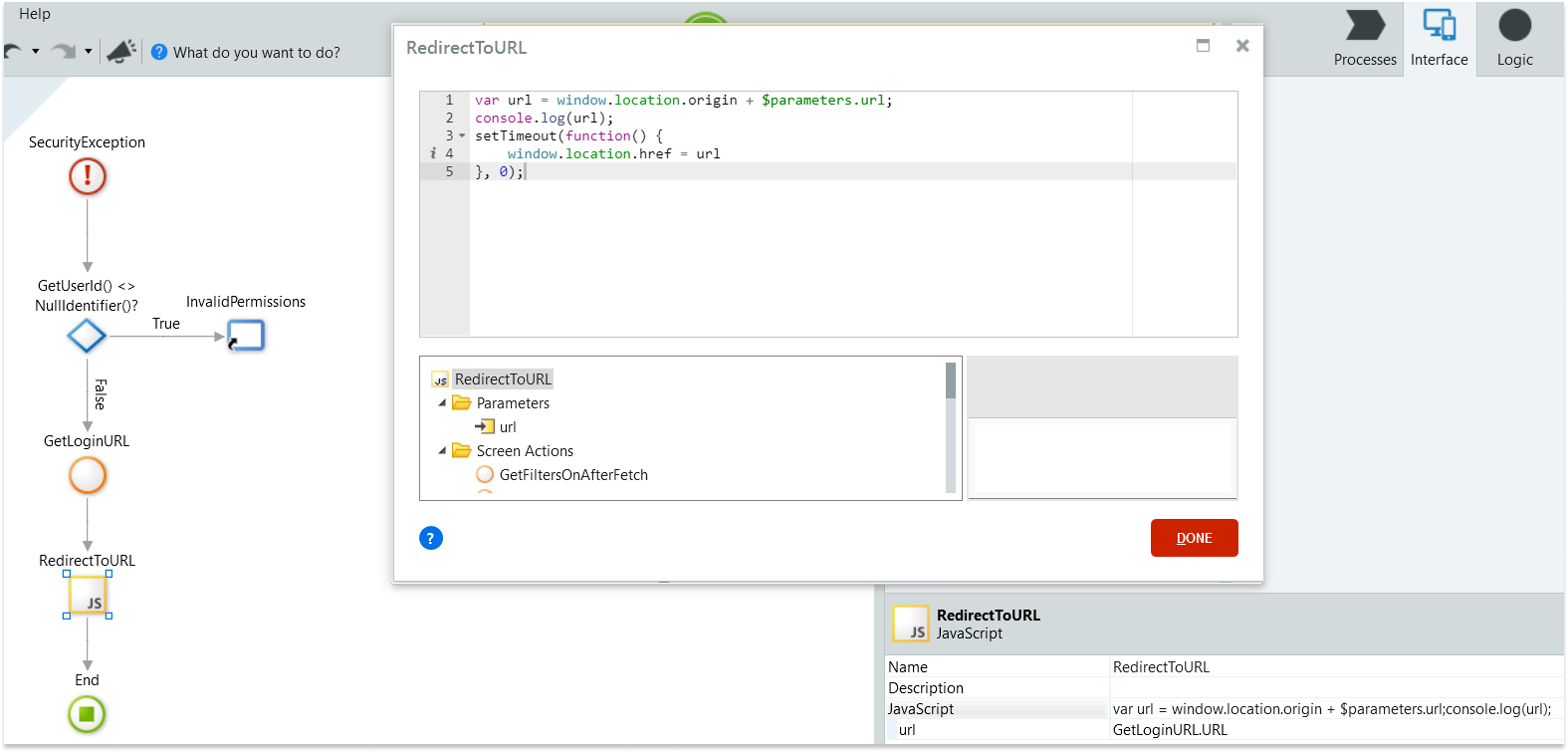Fold the code block at line 3
Screen dimensions: 1568x754
462,135
